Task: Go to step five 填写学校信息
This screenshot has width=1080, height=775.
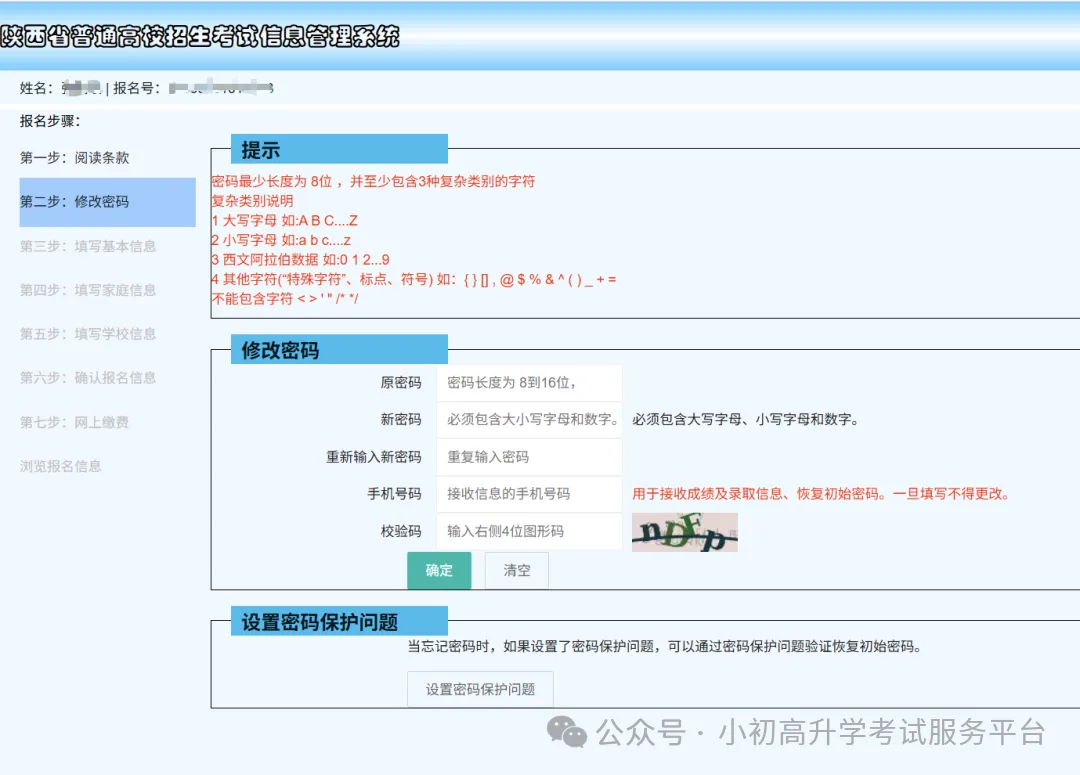Action: [87, 334]
